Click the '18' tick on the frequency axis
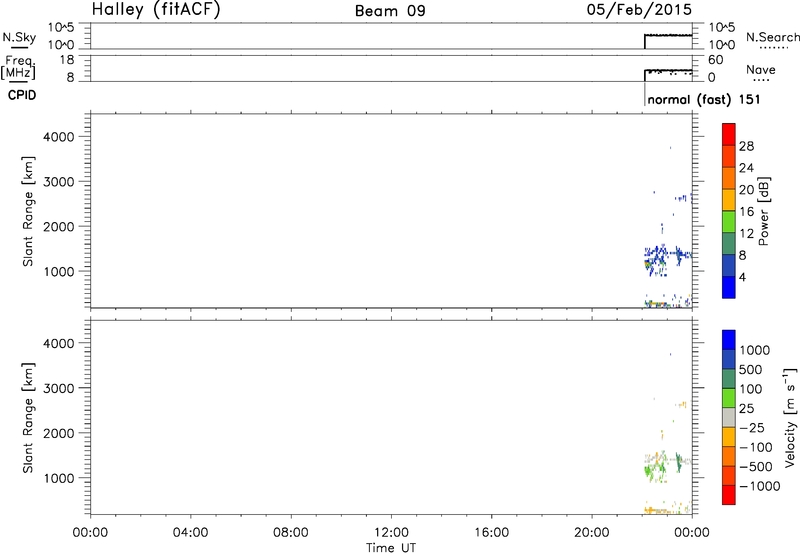The height and width of the screenshot is (554, 800). coord(67,60)
